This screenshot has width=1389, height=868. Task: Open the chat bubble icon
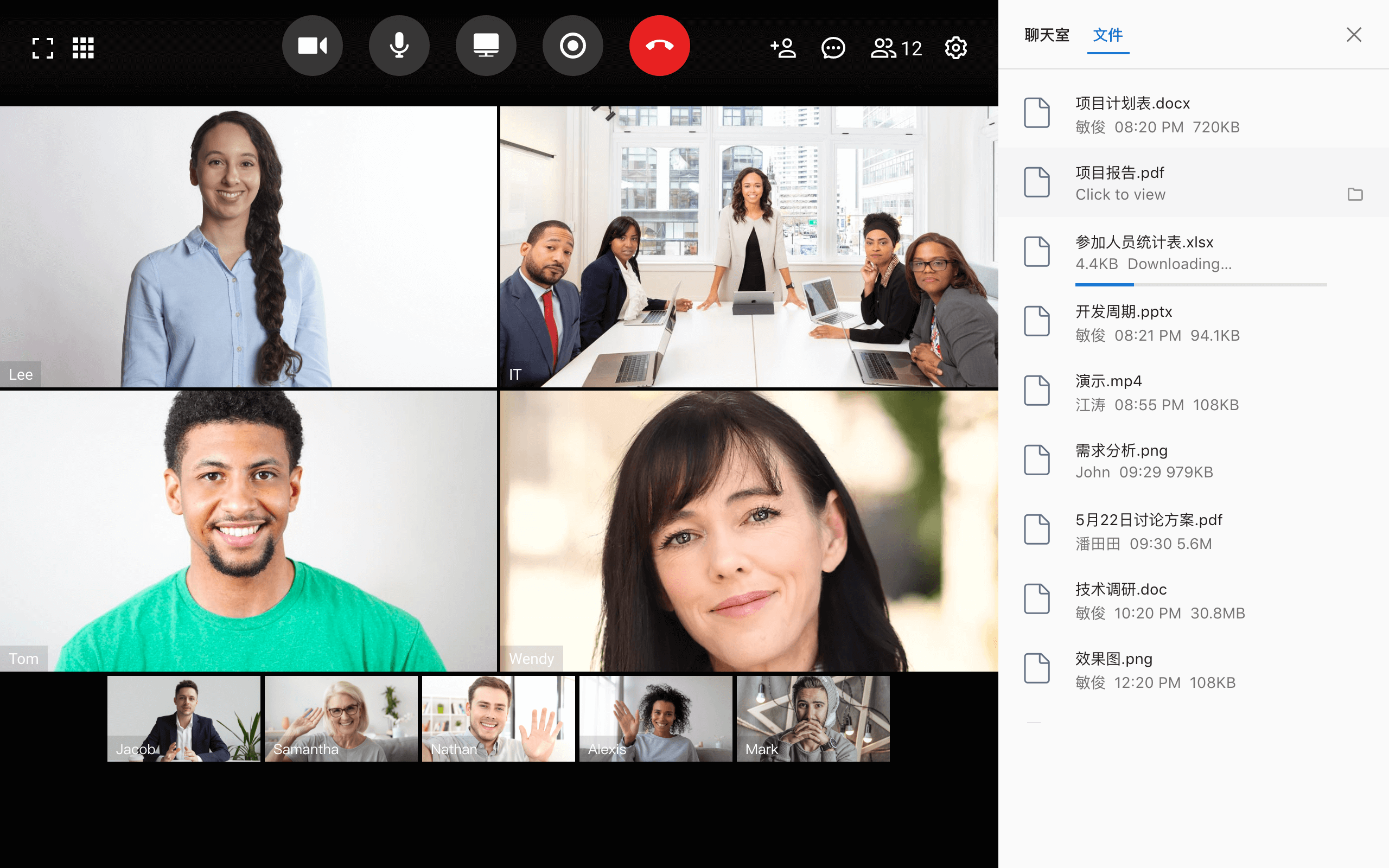(833, 48)
